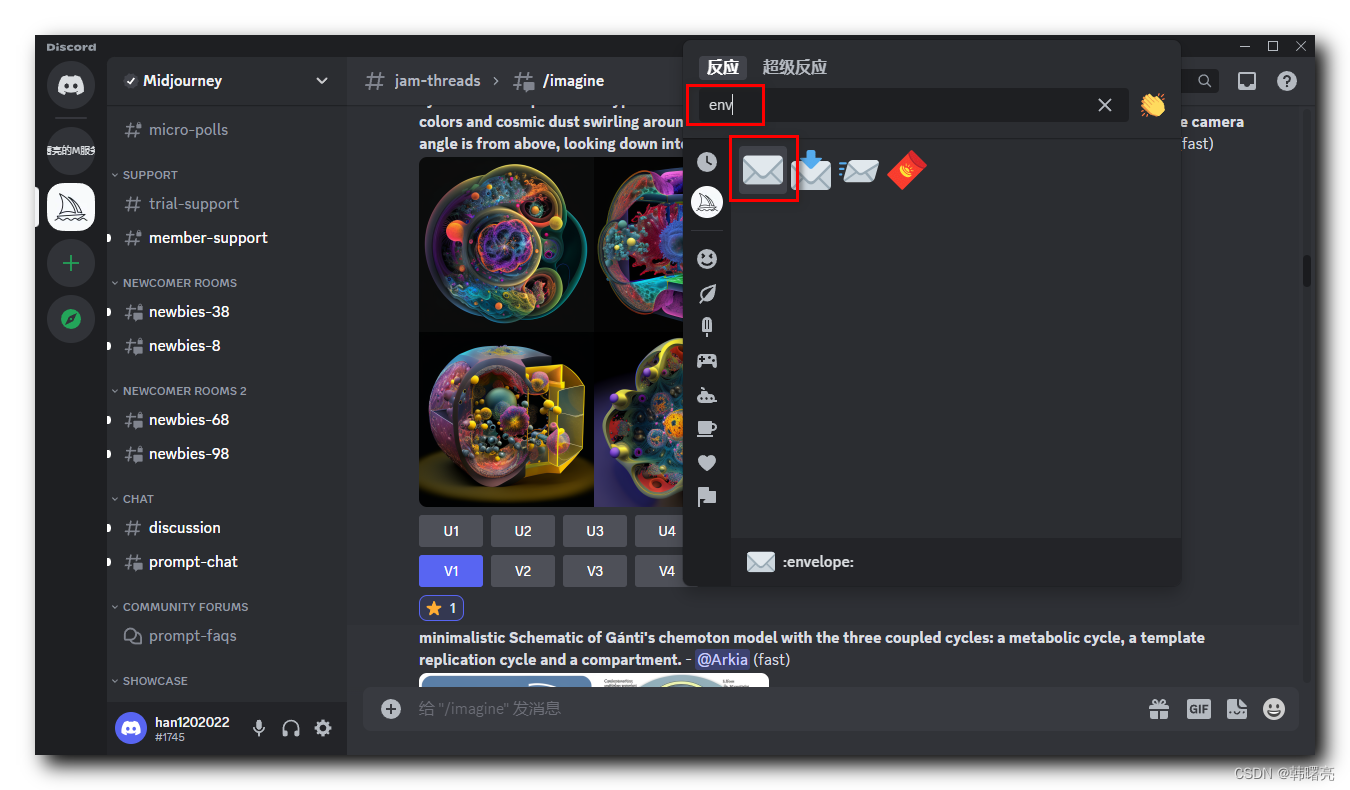This screenshot has width=1350, height=790.
Task: Jump to nature leaf emoji category
Action: [x=707, y=293]
